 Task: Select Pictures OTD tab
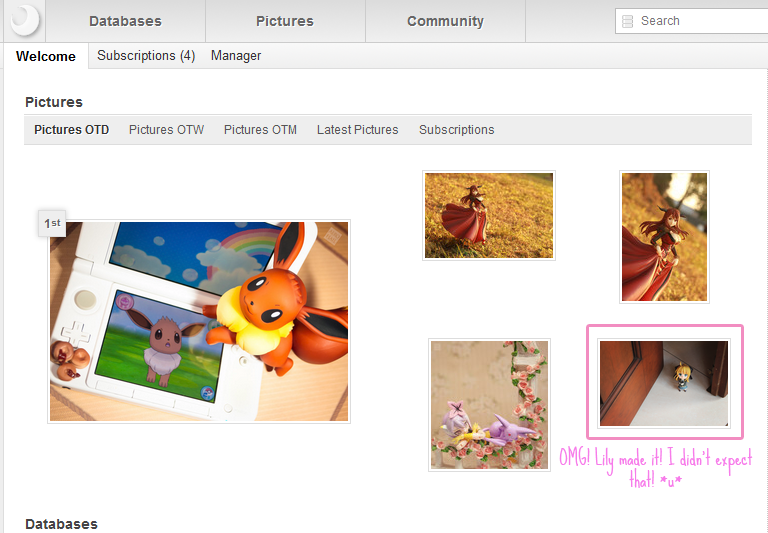(x=72, y=130)
